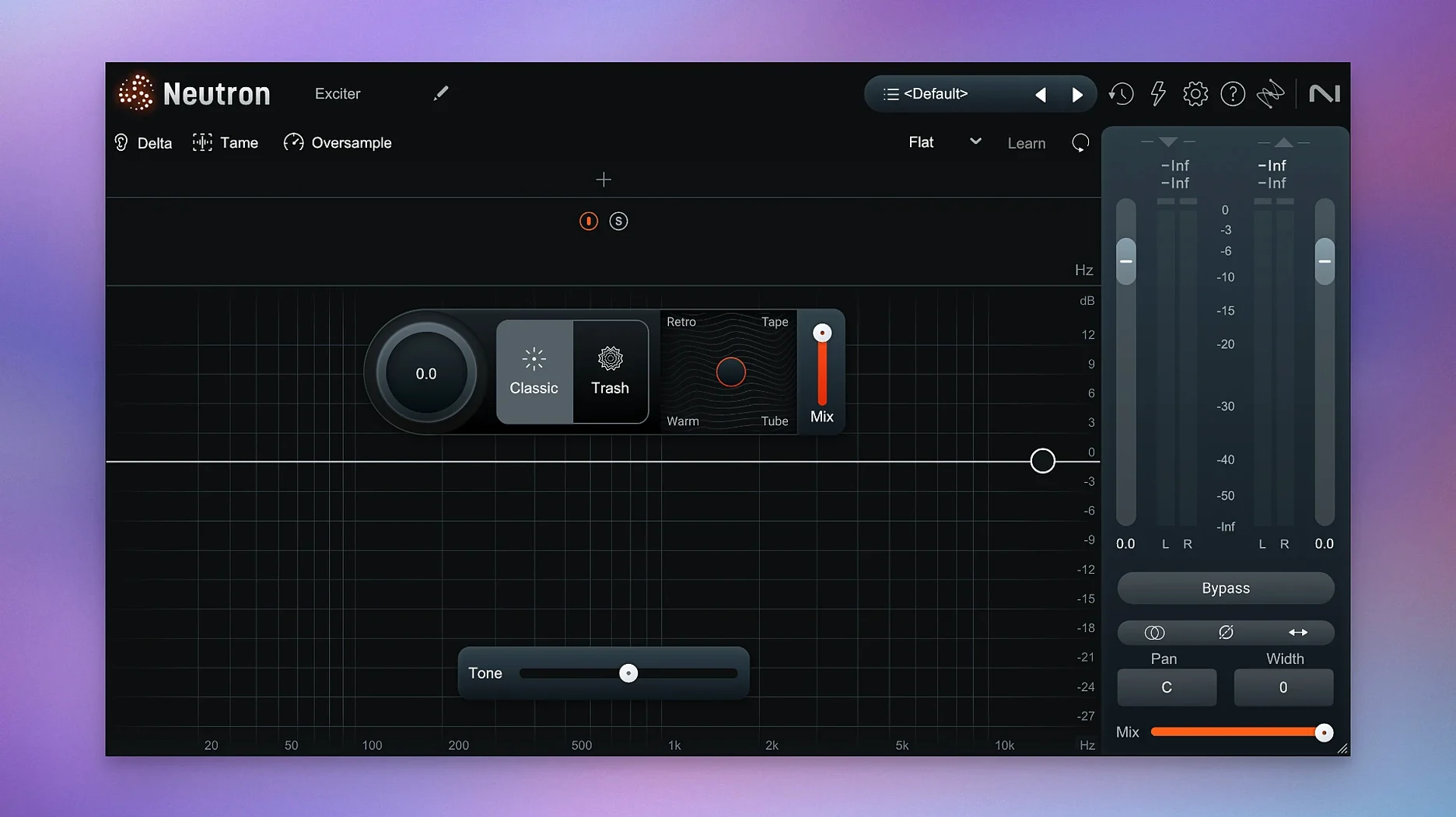The image size is (1456, 817).
Task: Click the 0.0 drive knob
Action: click(426, 373)
